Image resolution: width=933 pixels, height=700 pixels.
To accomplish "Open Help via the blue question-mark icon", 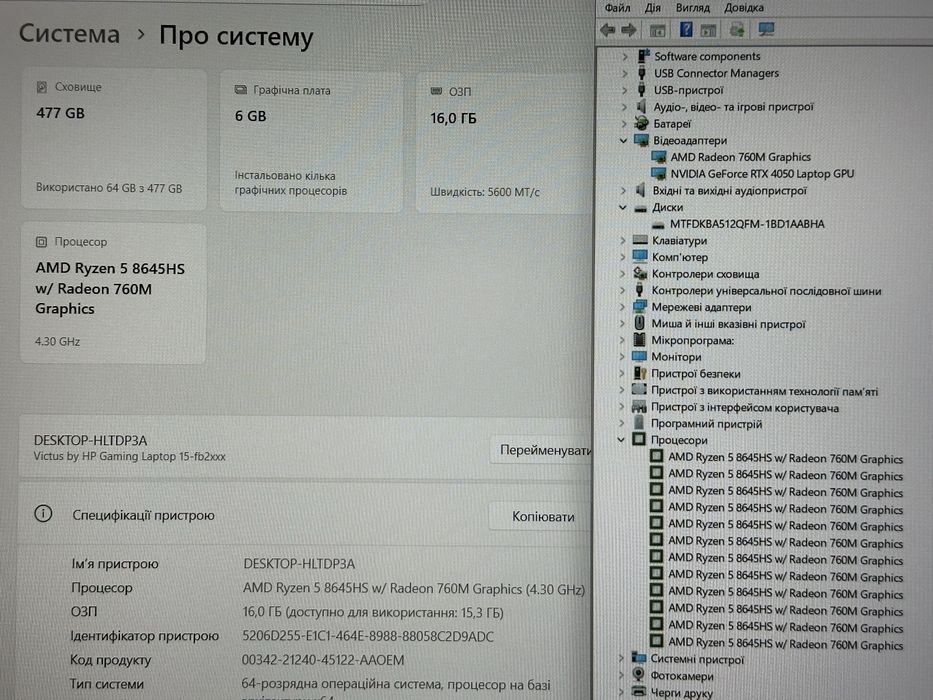I will [x=685, y=29].
